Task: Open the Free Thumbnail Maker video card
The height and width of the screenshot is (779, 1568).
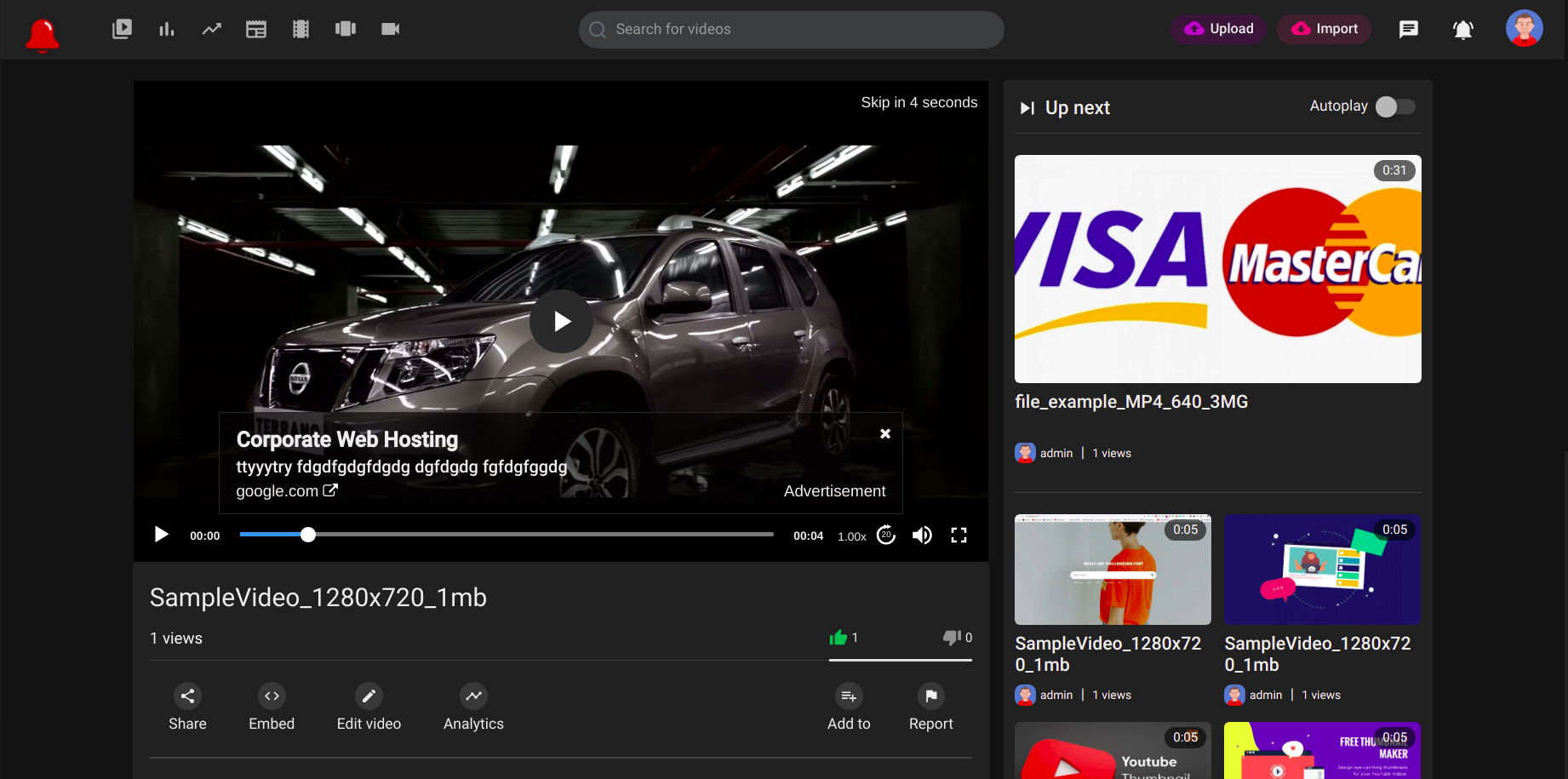Action: pos(1323,751)
